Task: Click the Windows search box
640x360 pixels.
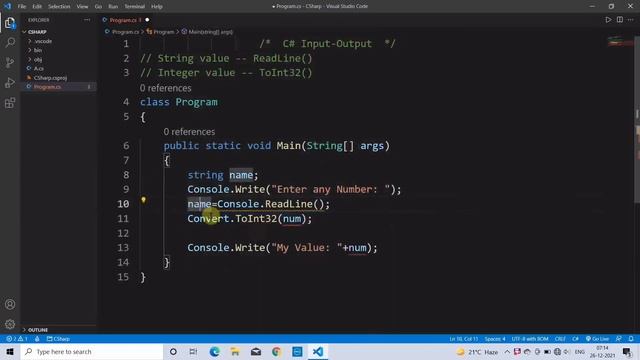Action: pyautogui.click(x=92, y=351)
